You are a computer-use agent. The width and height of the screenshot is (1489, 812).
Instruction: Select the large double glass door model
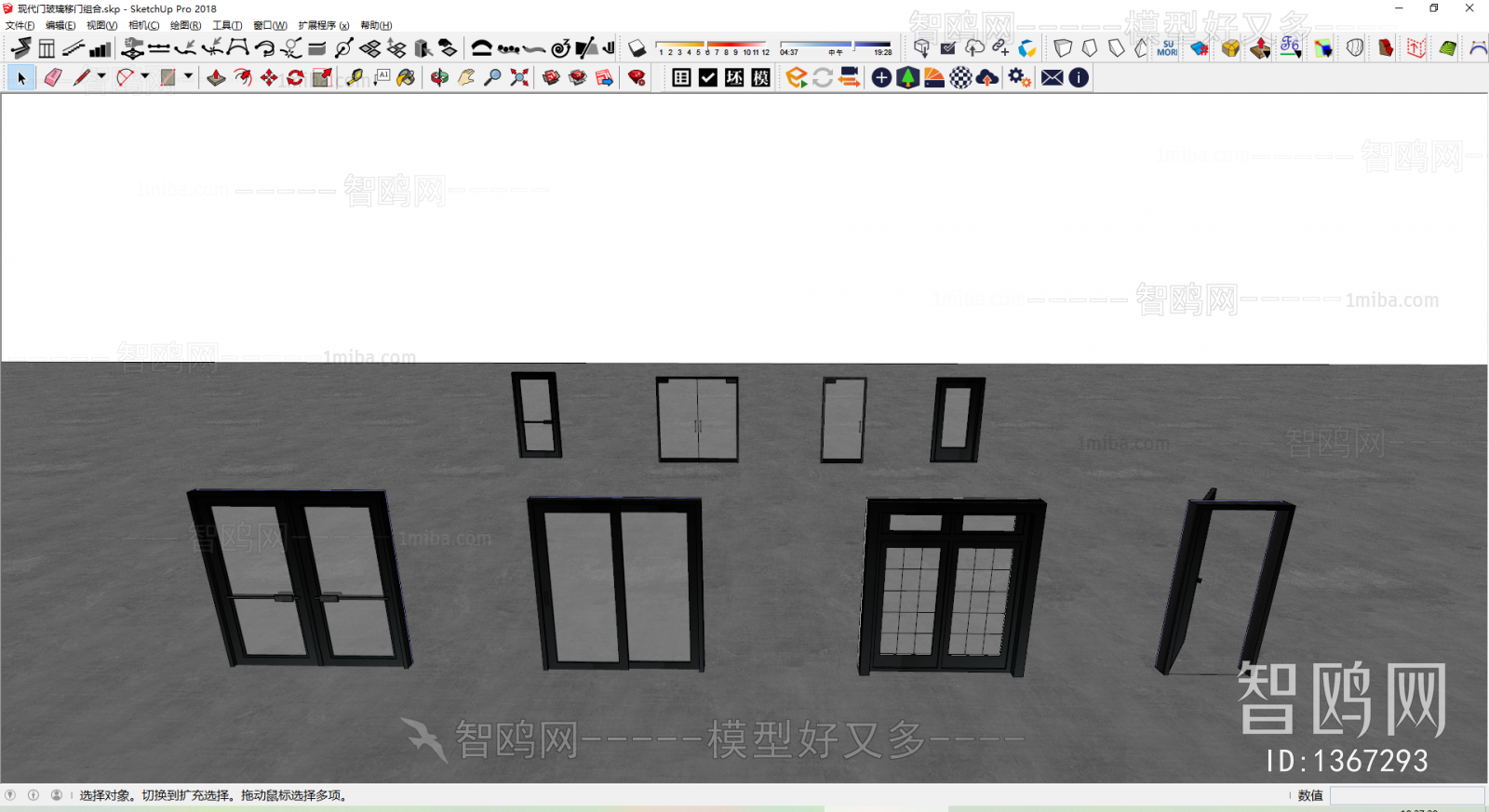click(x=300, y=578)
